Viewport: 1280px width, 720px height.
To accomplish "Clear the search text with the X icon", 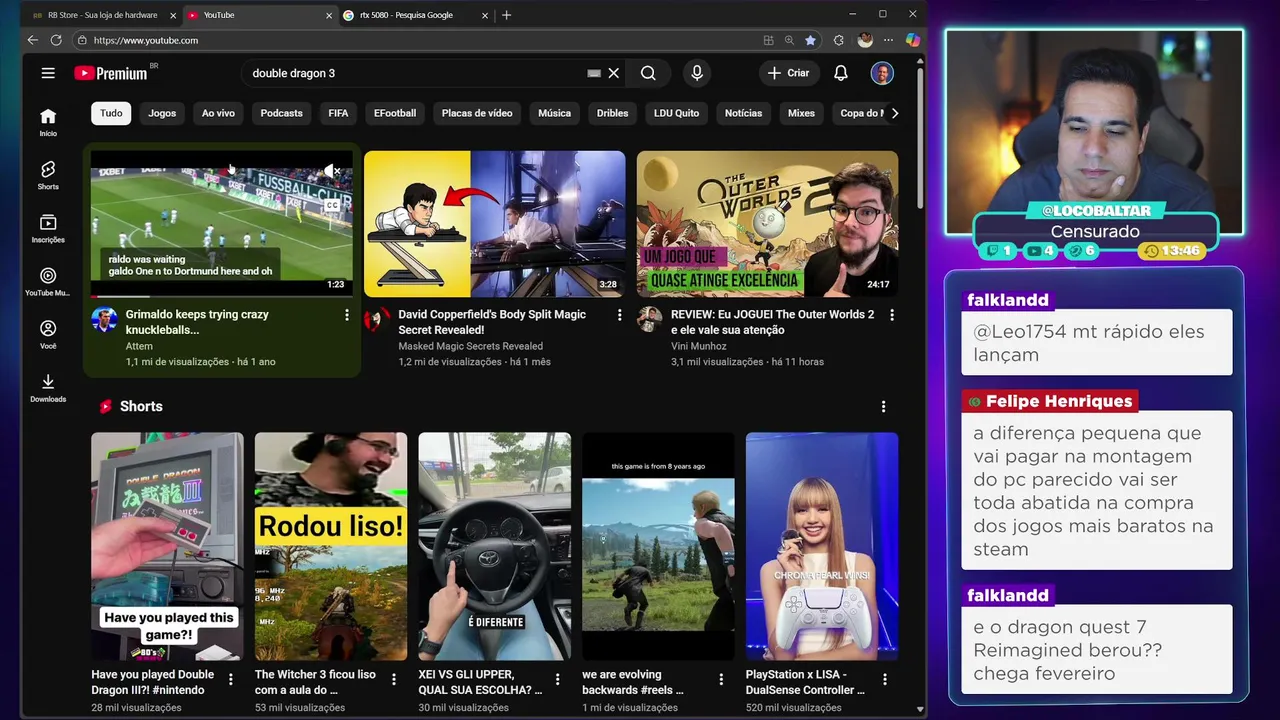I will click(614, 73).
